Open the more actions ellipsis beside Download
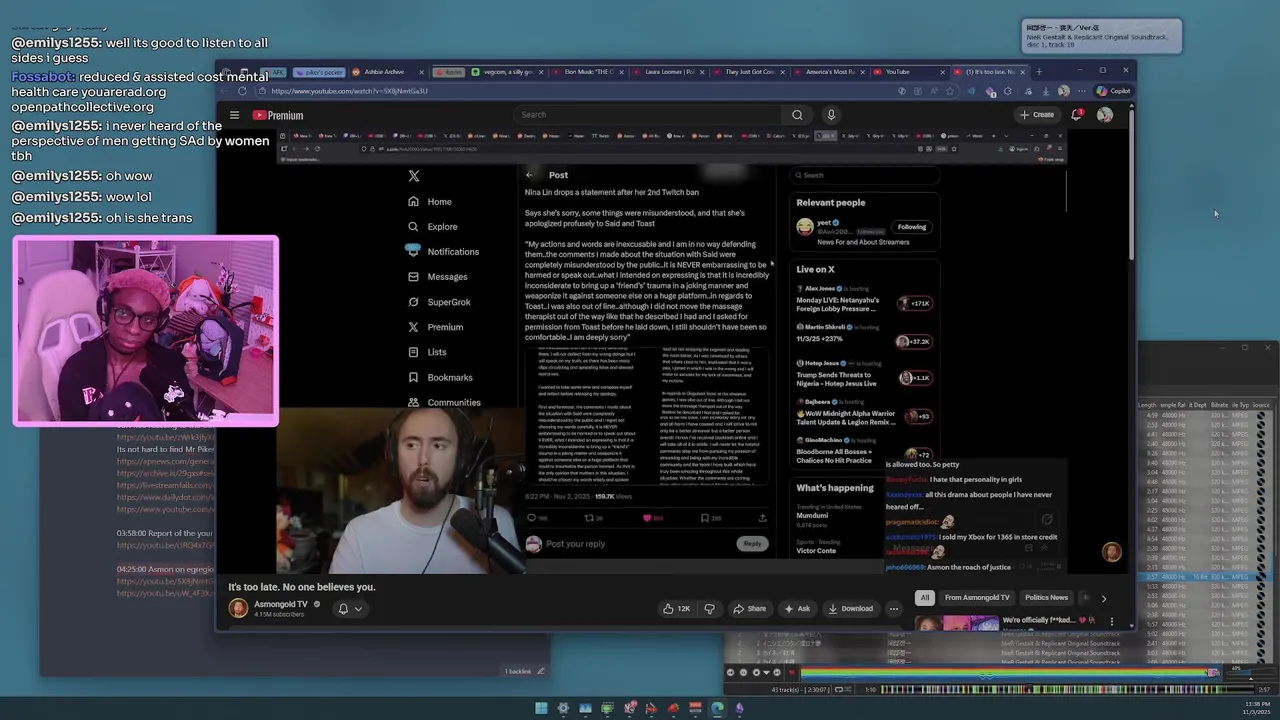Image resolution: width=1280 pixels, height=720 pixels. click(x=893, y=608)
